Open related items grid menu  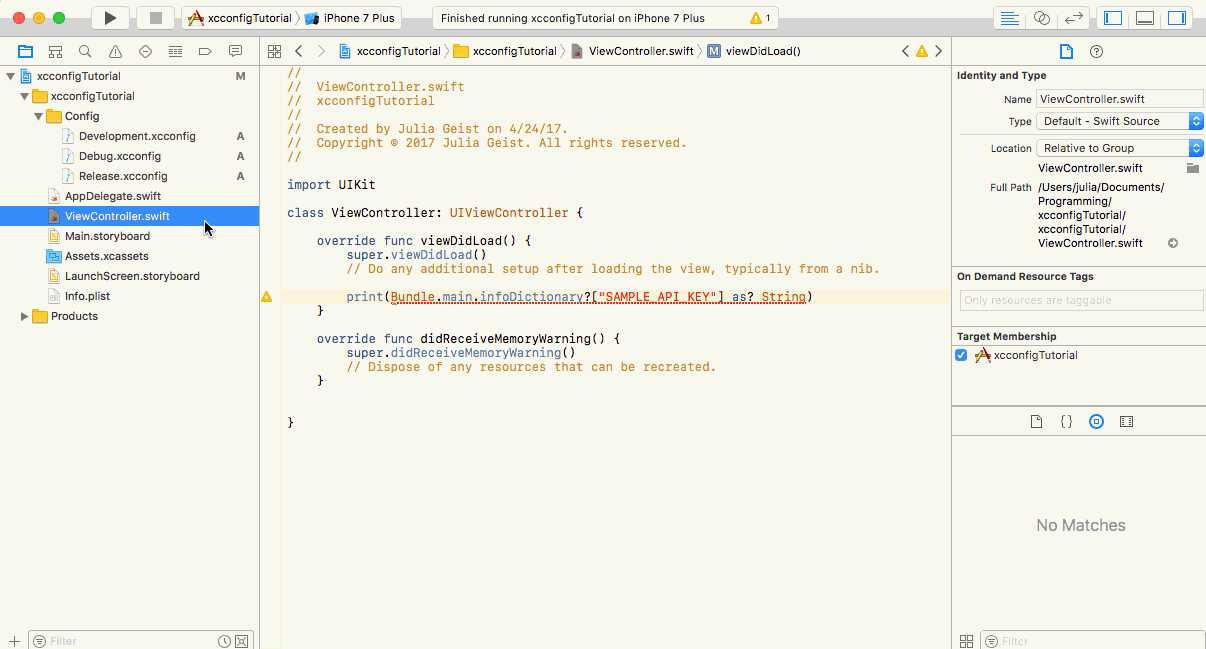tap(274, 51)
